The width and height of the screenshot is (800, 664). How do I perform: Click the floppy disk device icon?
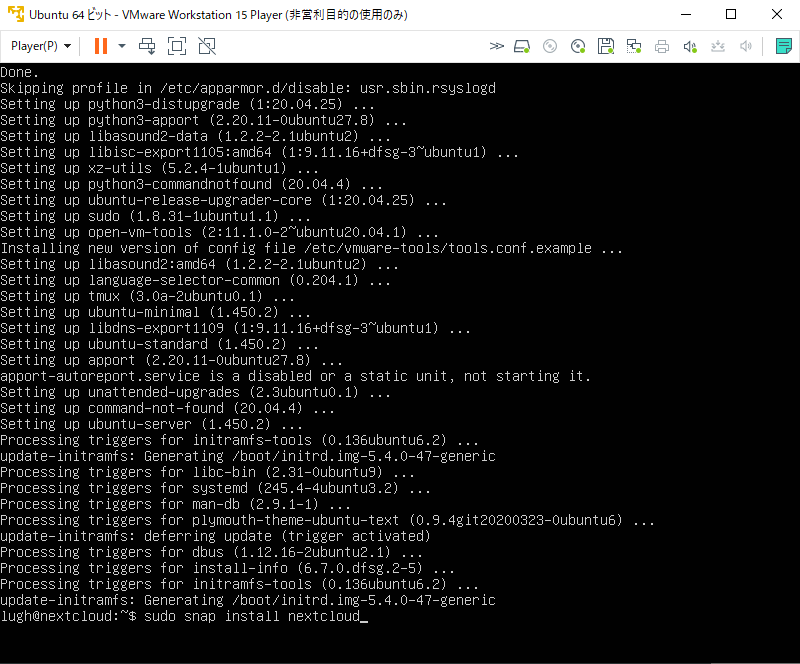606,46
